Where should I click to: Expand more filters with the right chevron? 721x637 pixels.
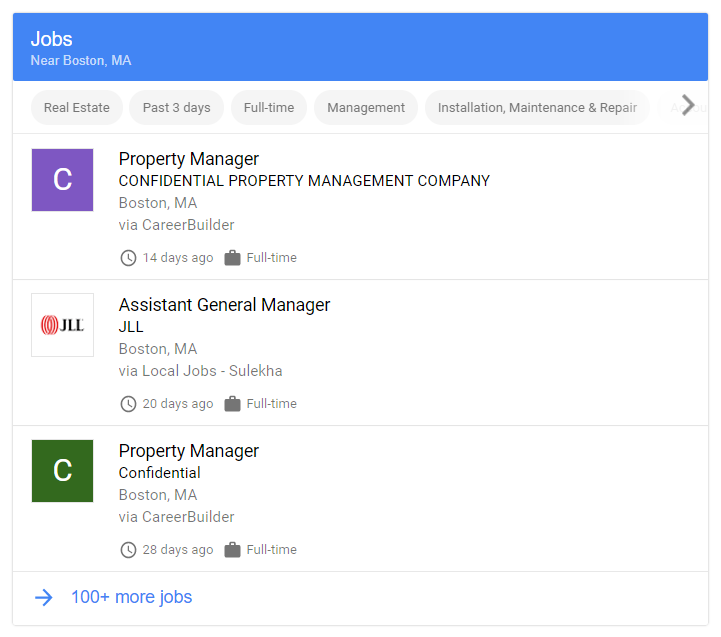pyautogui.click(x=687, y=105)
